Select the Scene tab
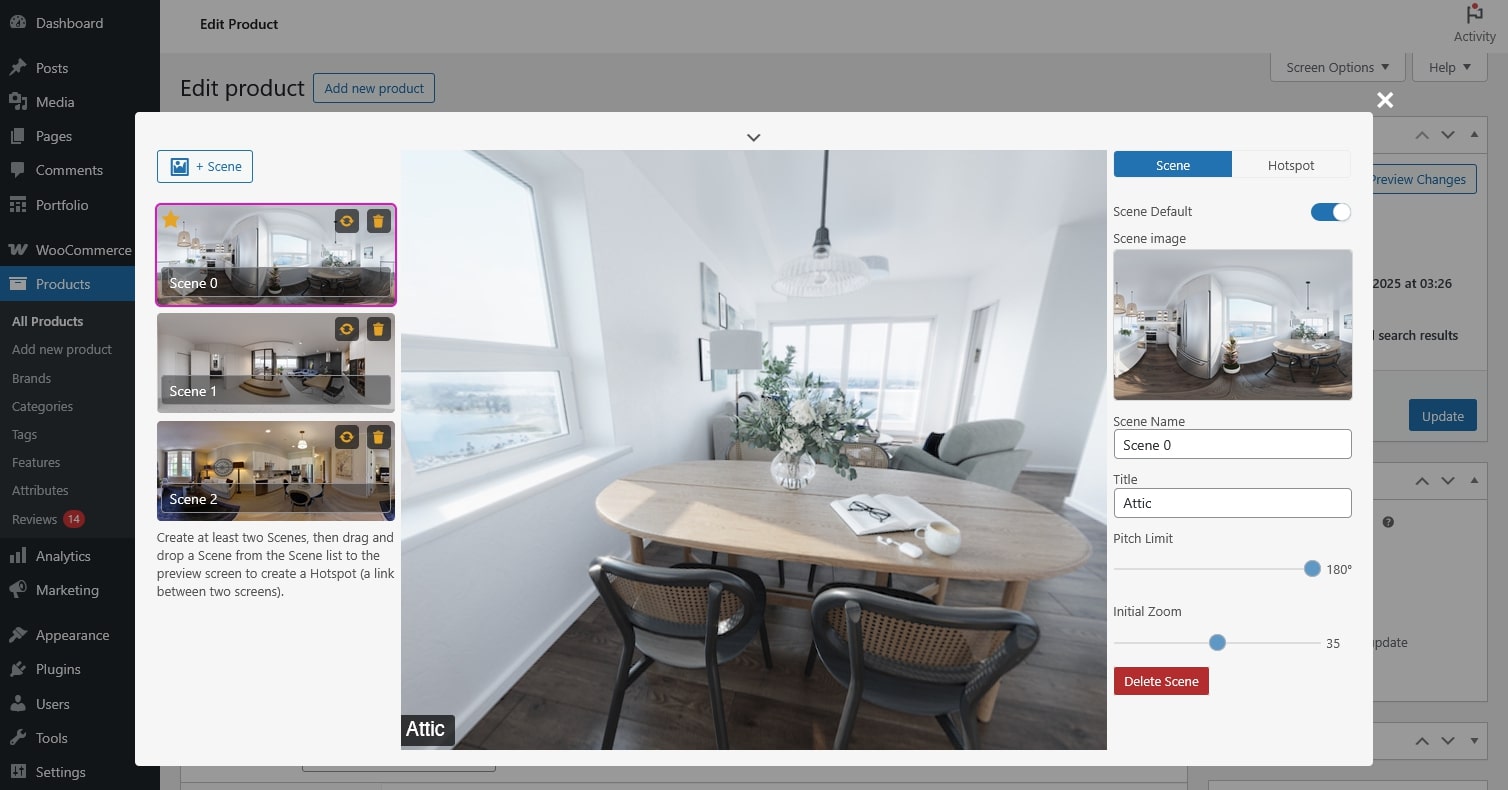 point(1172,165)
